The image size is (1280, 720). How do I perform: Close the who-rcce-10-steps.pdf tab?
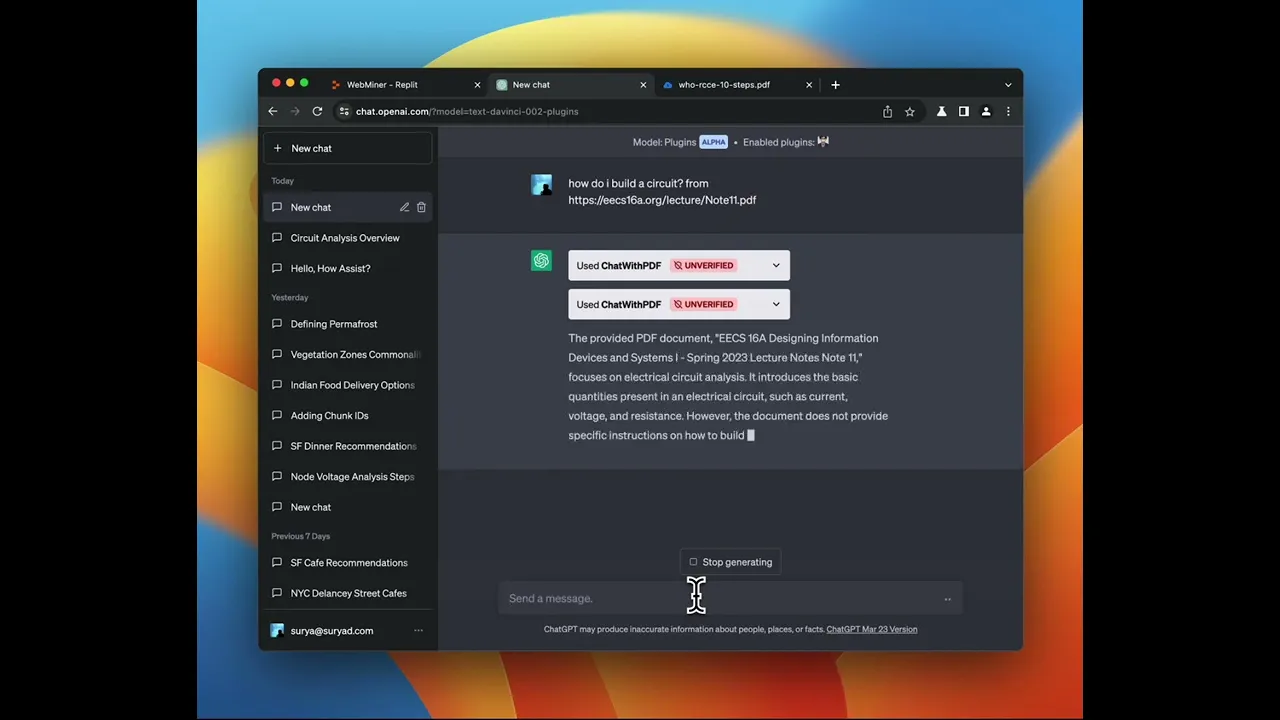click(x=809, y=85)
